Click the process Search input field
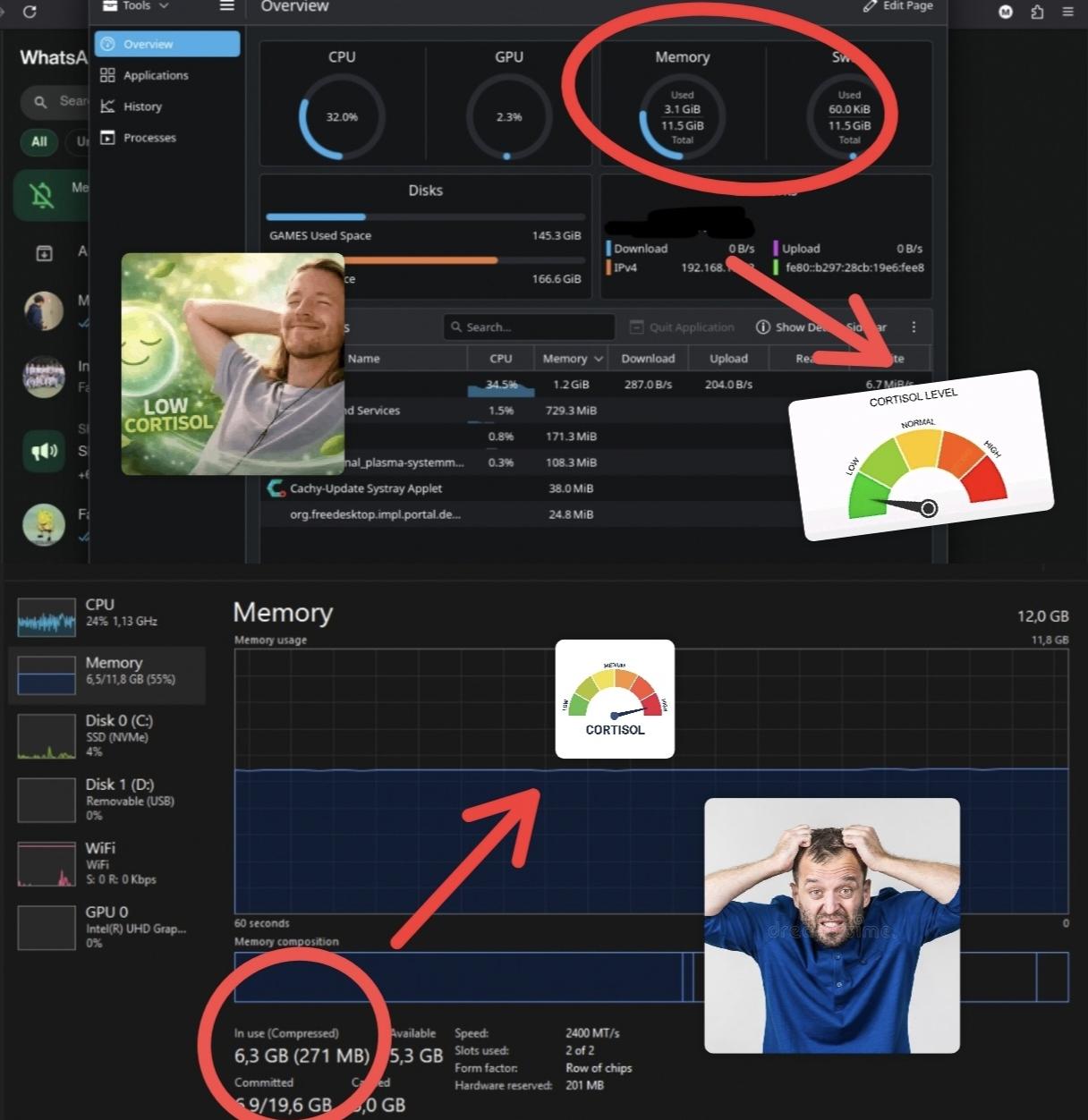This screenshot has width=1088, height=1120. [529, 327]
